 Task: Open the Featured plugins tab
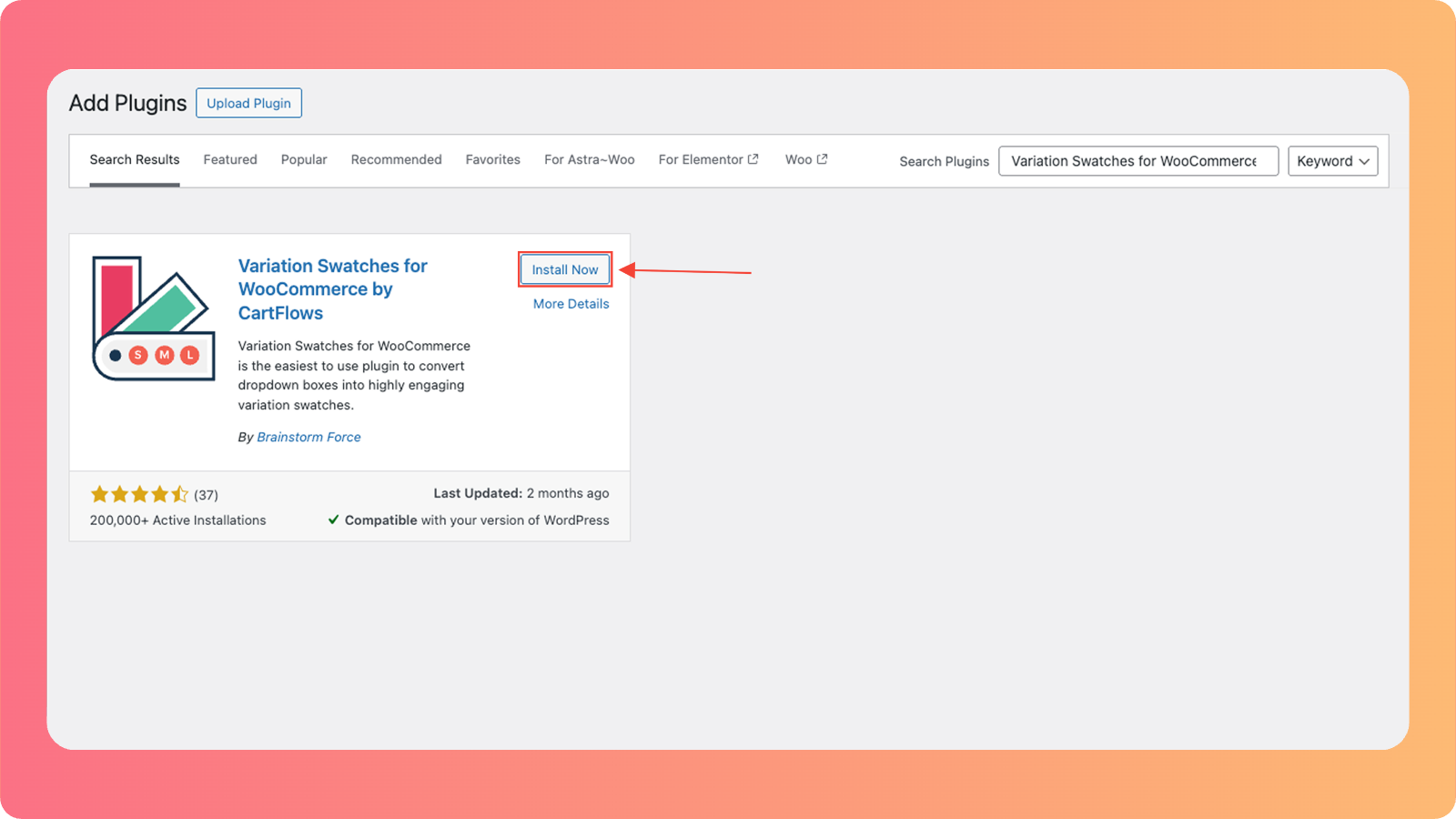(x=230, y=159)
